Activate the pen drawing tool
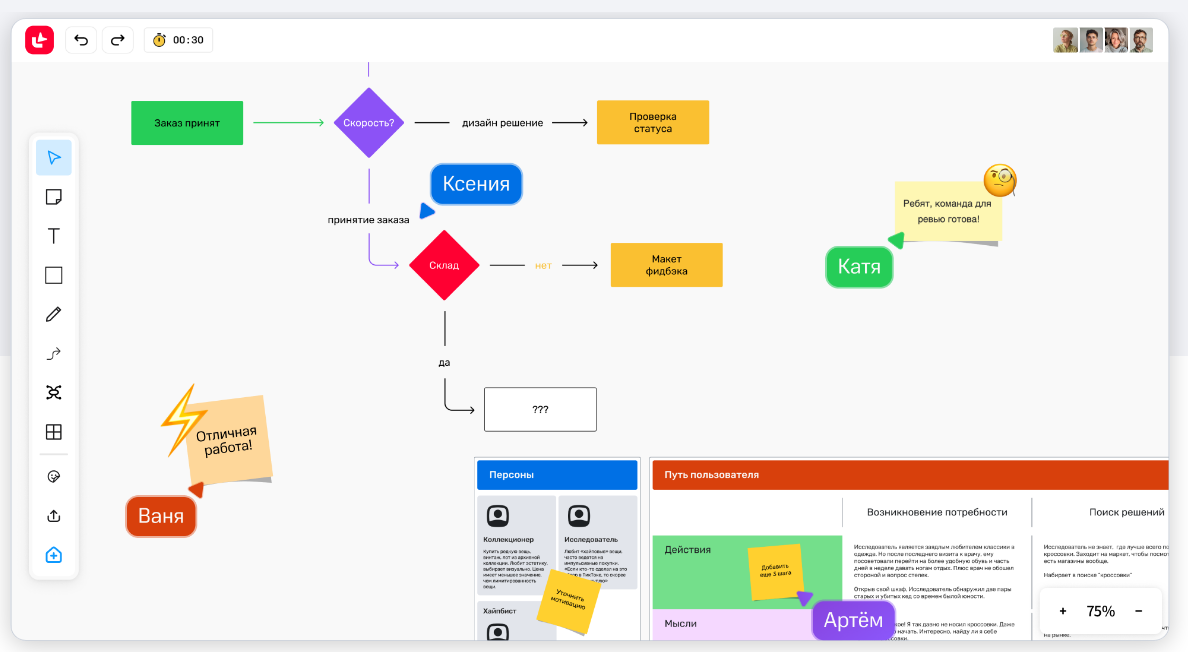Image resolution: width=1188 pixels, height=652 pixels. pyautogui.click(x=54, y=314)
